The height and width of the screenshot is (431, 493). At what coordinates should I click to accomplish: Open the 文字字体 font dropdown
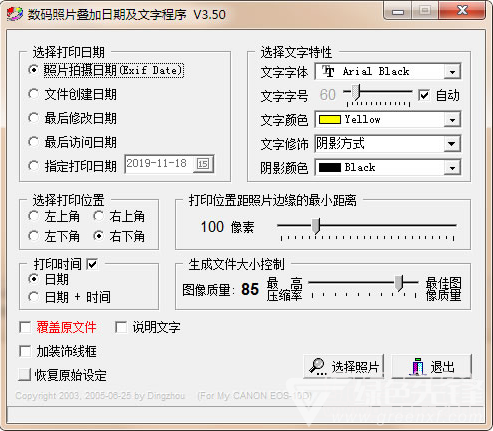click(x=452, y=72)
